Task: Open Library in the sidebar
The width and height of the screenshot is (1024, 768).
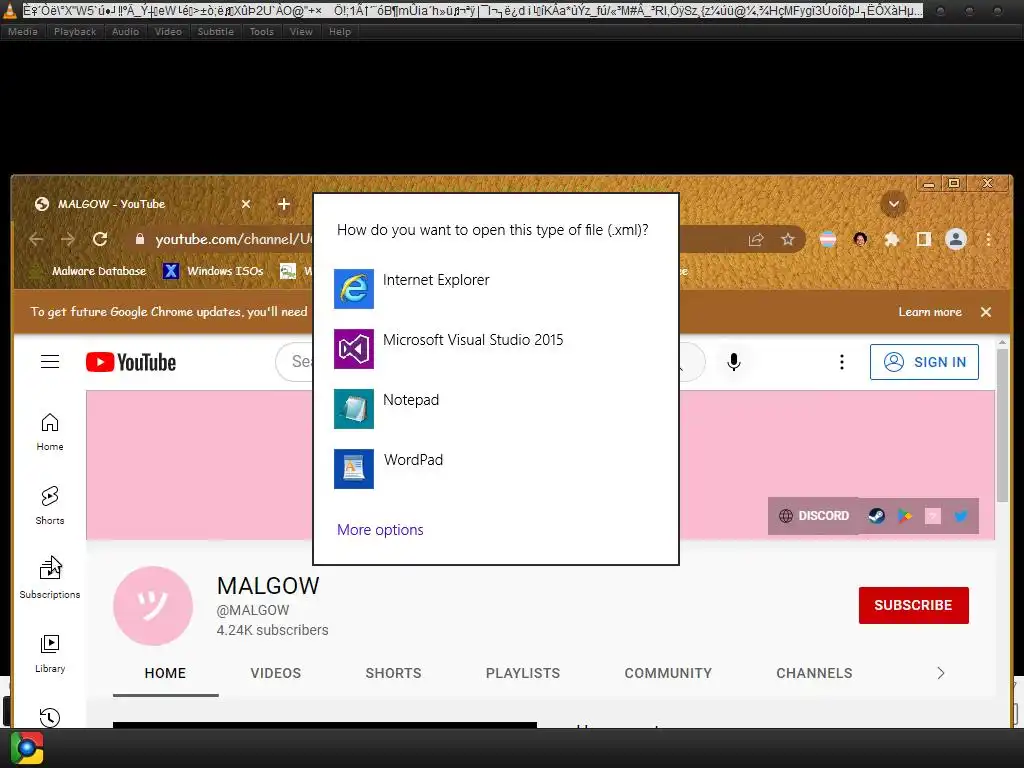Action: (50, 654)
